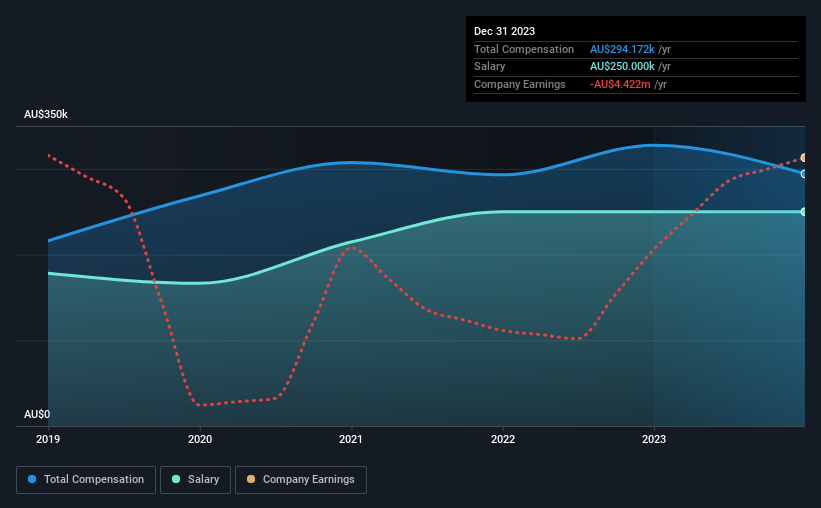Click the AU$294.172k total compensation value
This screenshot has width=821, height=508.
(622, 49)
